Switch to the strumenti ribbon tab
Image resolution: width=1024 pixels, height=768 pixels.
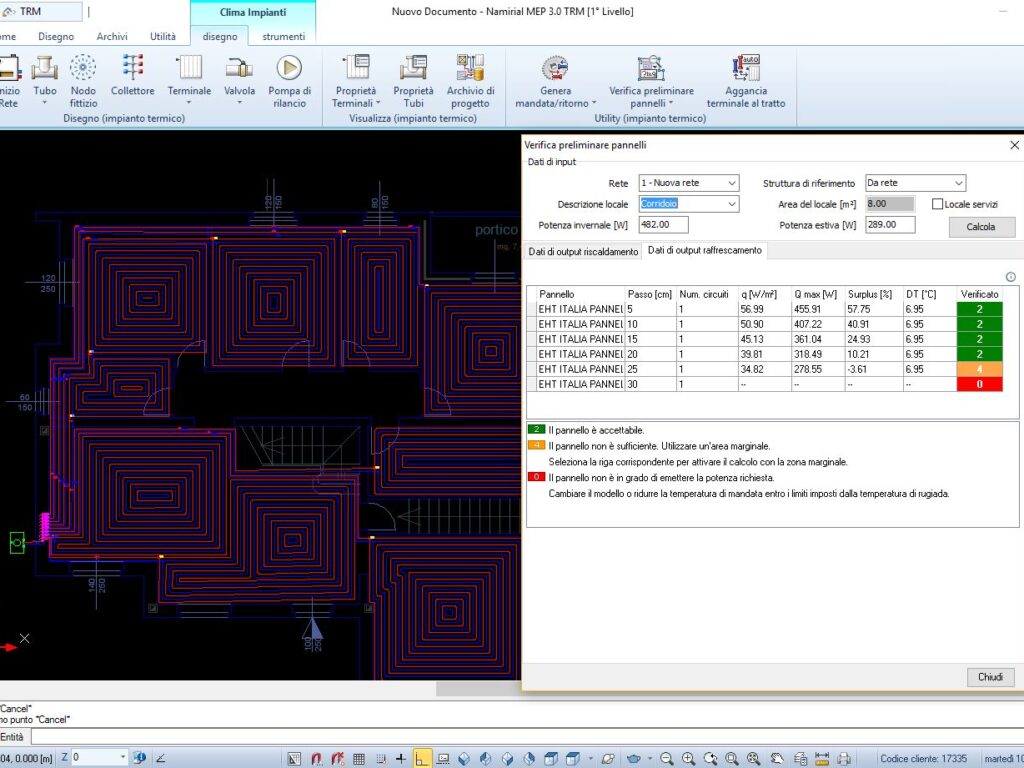point(284,37)
